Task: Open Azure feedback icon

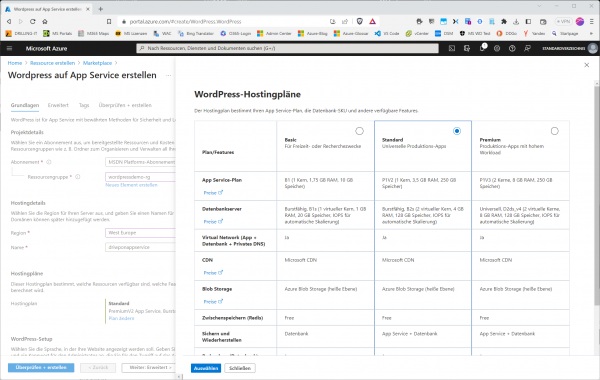Action: 527,48
